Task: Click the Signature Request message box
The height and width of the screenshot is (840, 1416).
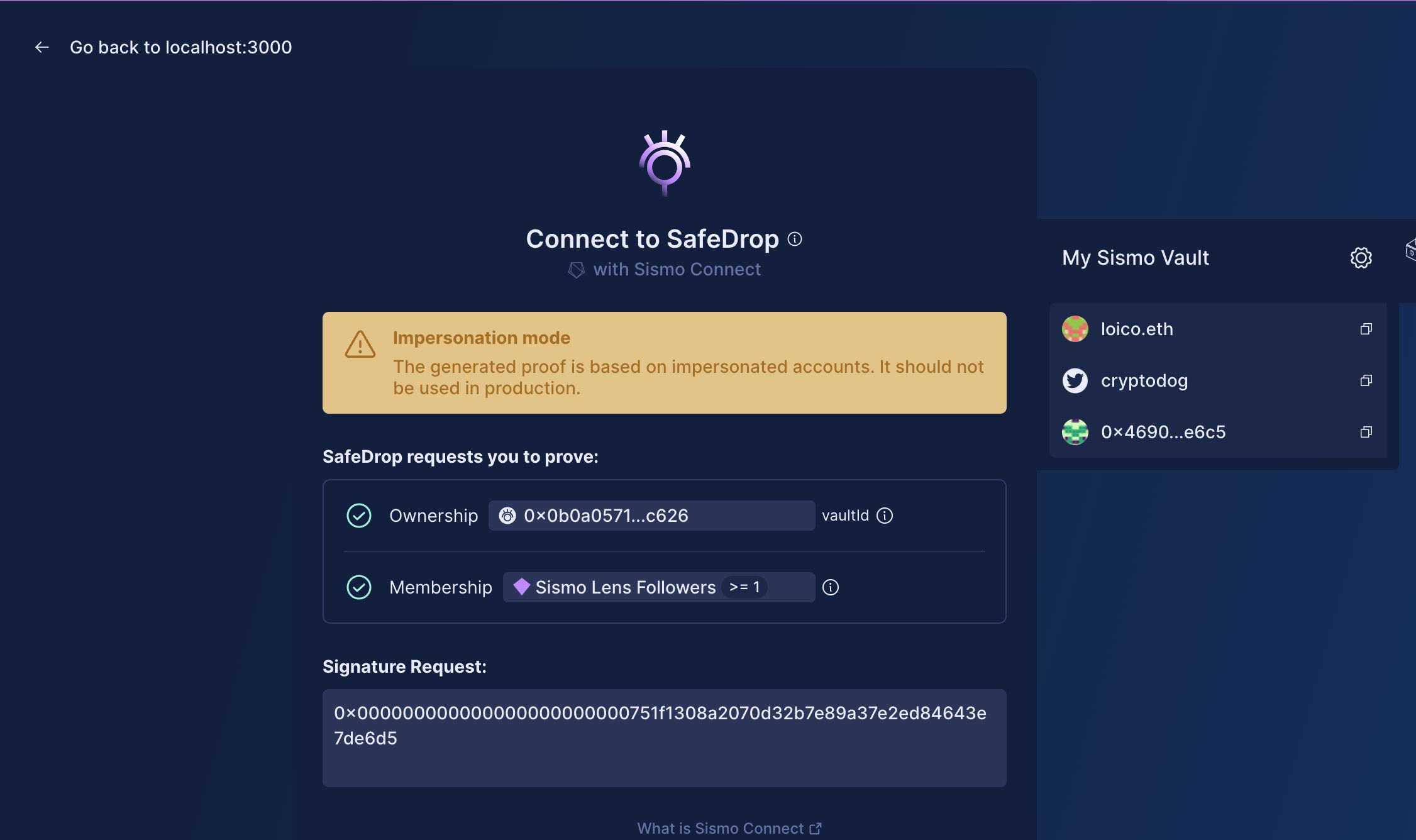Action: [664, 738]
